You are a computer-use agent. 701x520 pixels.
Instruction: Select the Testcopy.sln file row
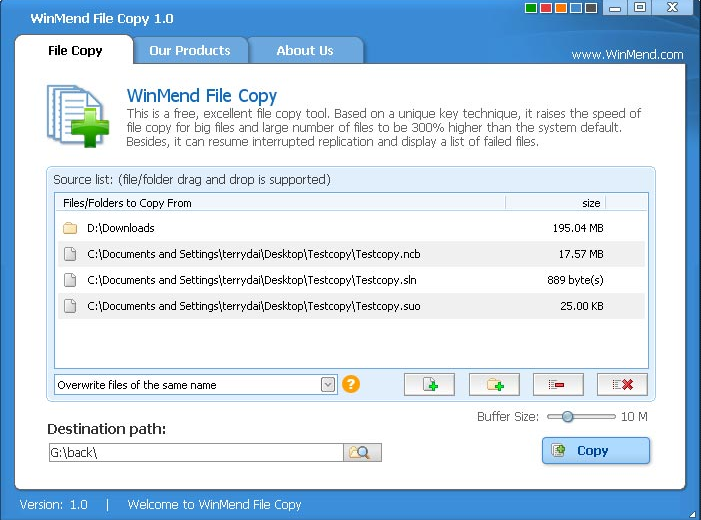pos(351,280)
